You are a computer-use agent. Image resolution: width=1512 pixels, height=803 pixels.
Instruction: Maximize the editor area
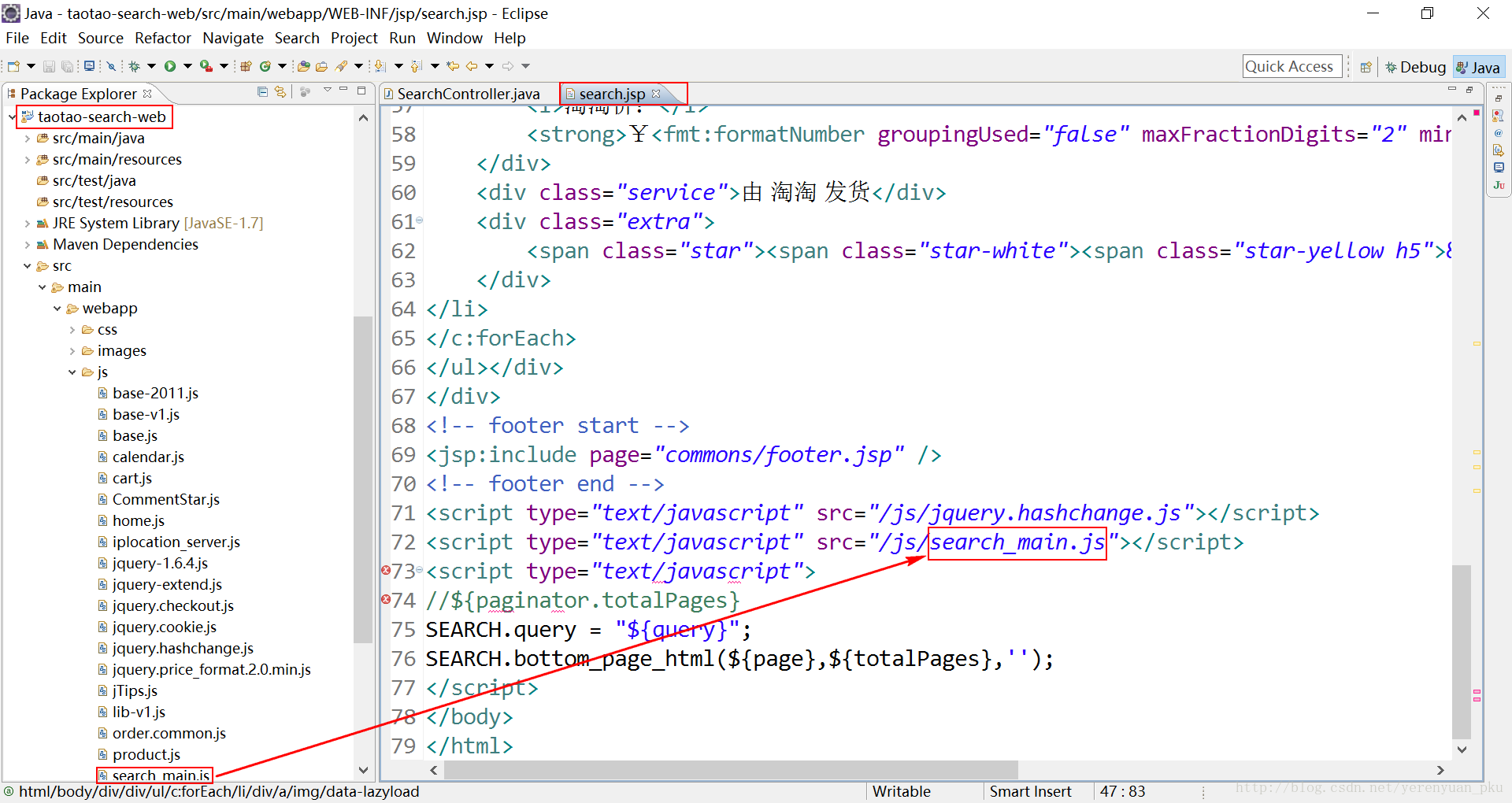point(1469,90)
